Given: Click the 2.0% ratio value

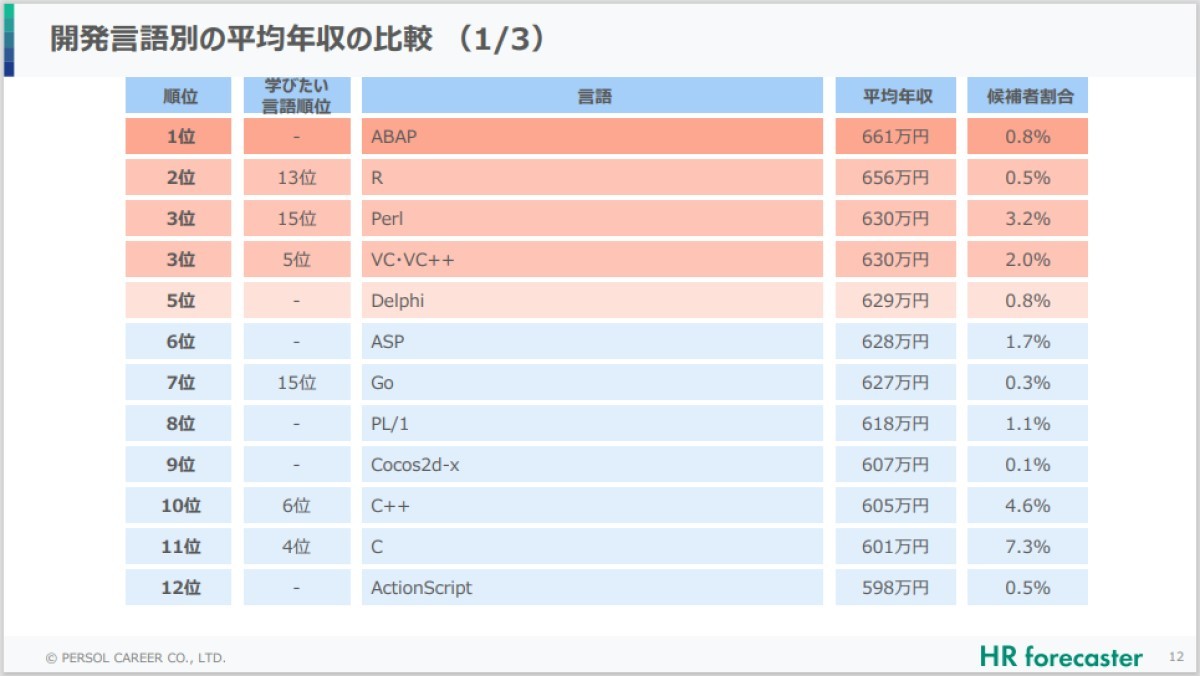Looking at the screenshot, I should coord(1028,259).
